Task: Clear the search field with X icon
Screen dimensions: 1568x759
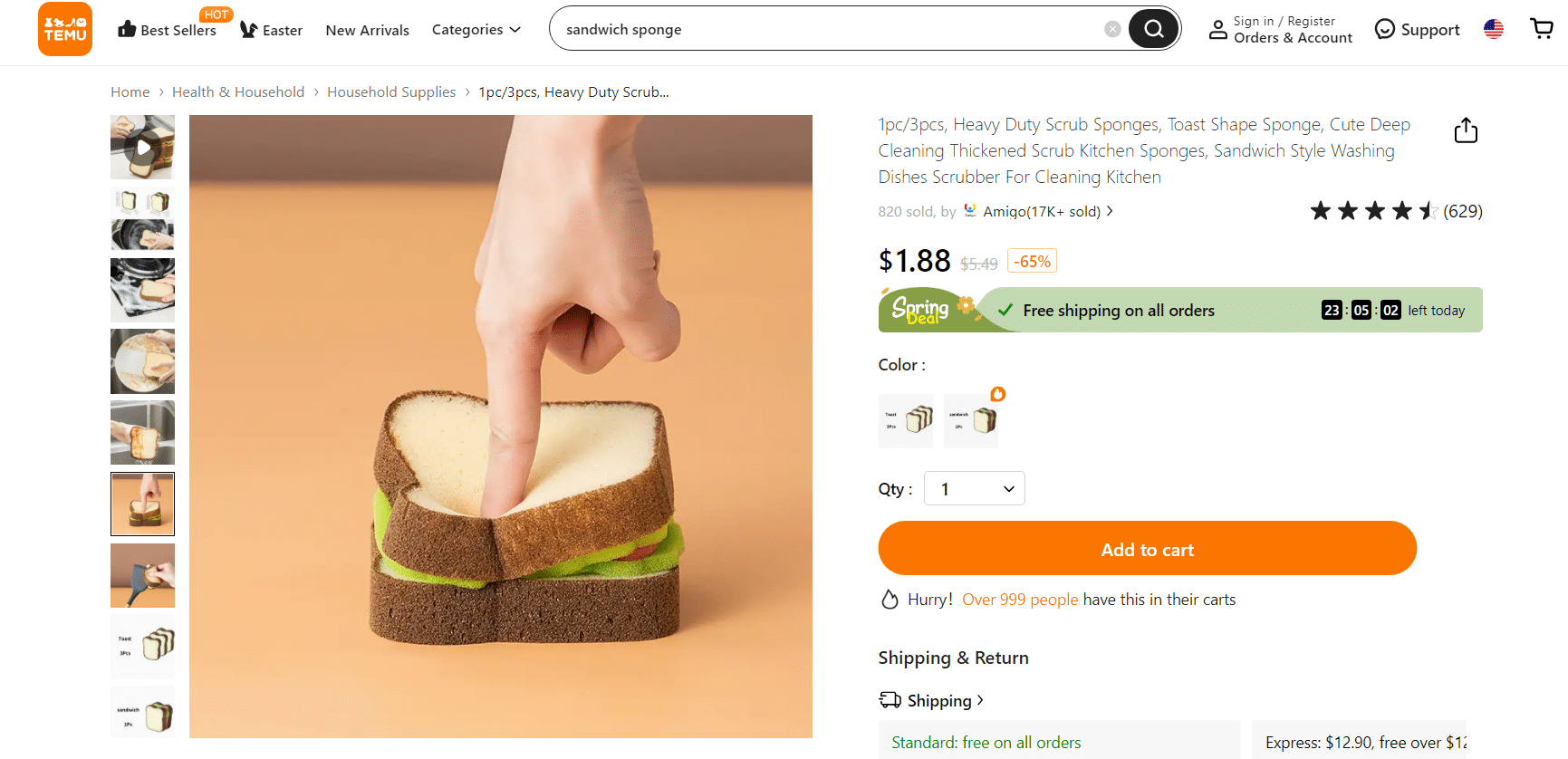Action: (x=1112, y=29)
